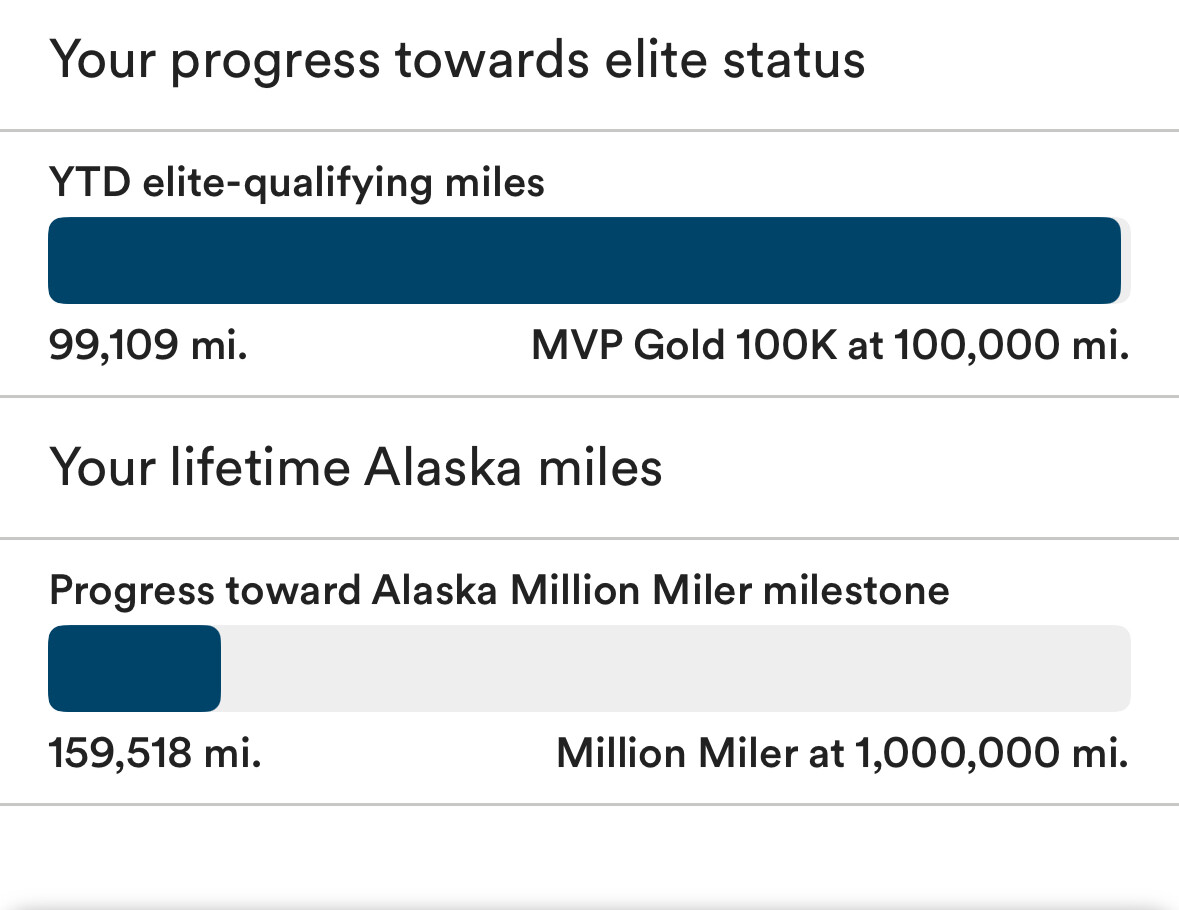This screenshot has height=910, width=1179.
Task: Click the filled portion of the Million Miler bar
Action: click(134, 668)
